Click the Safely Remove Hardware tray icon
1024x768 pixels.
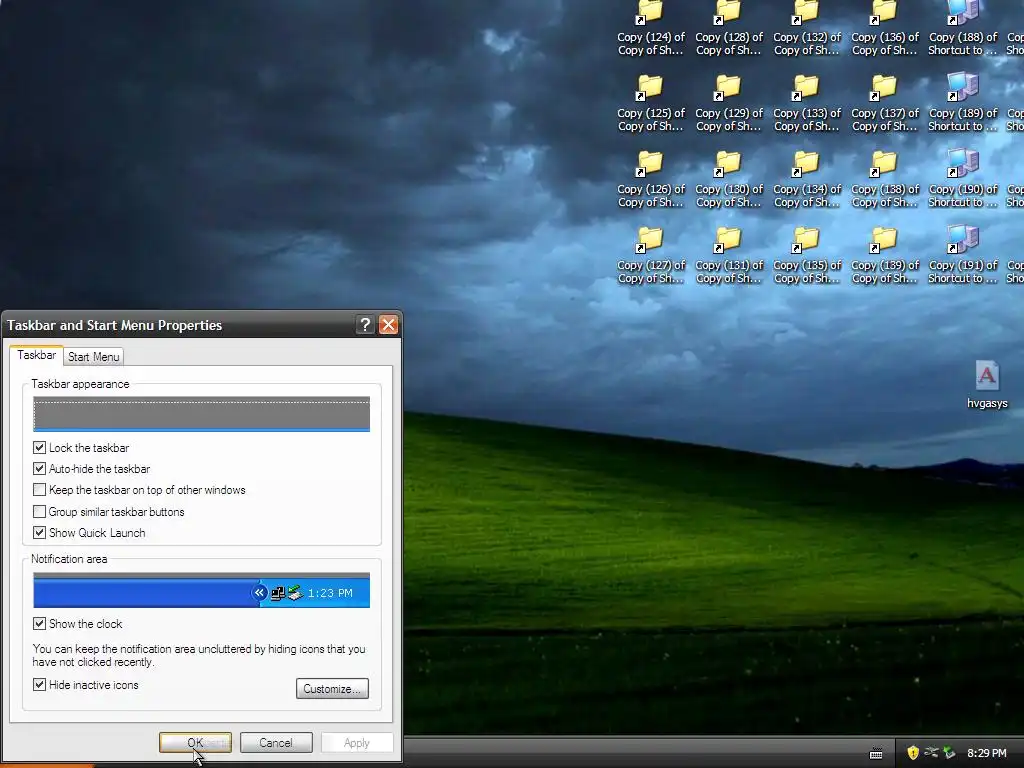click(950, 753)
